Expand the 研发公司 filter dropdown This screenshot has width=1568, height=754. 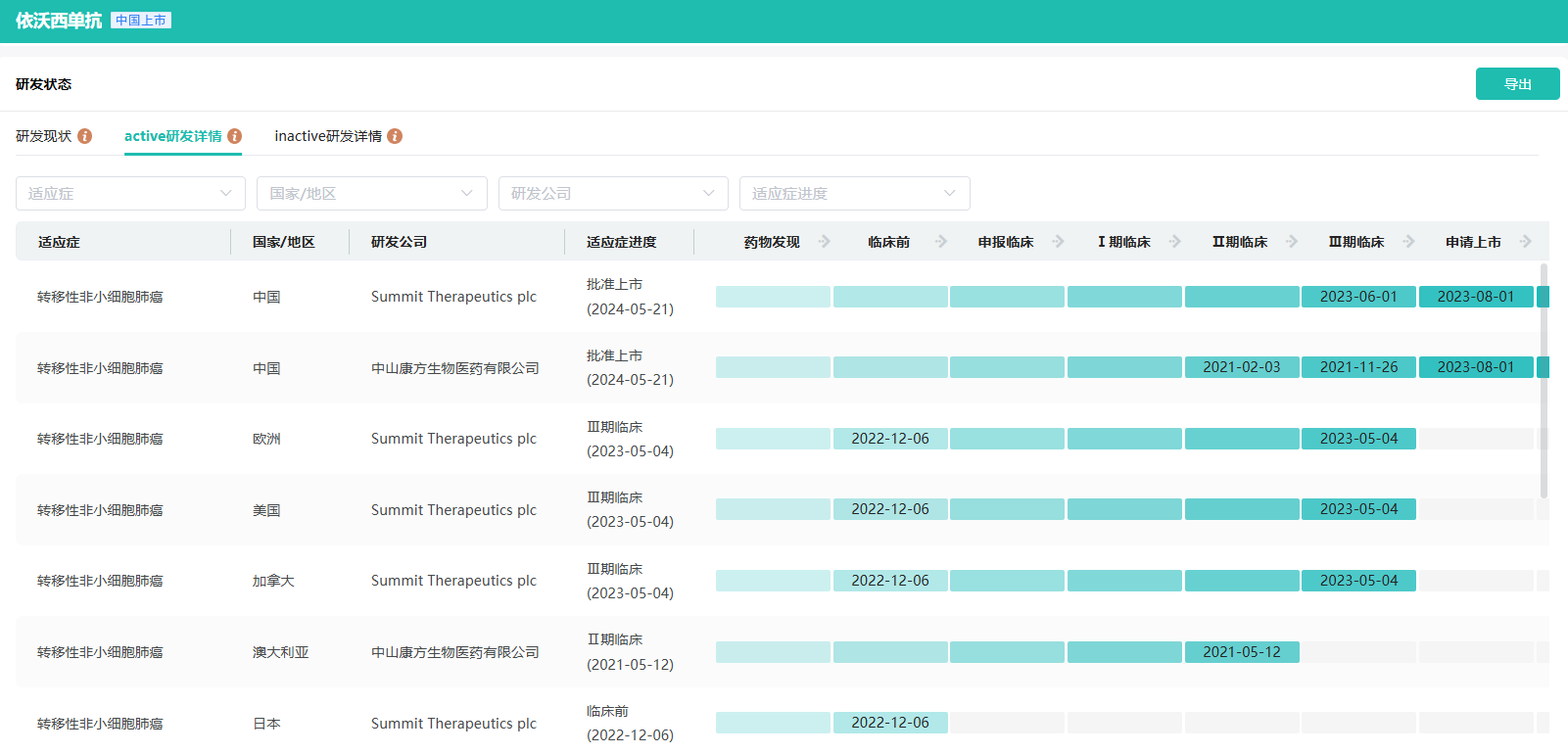[613, 194]
